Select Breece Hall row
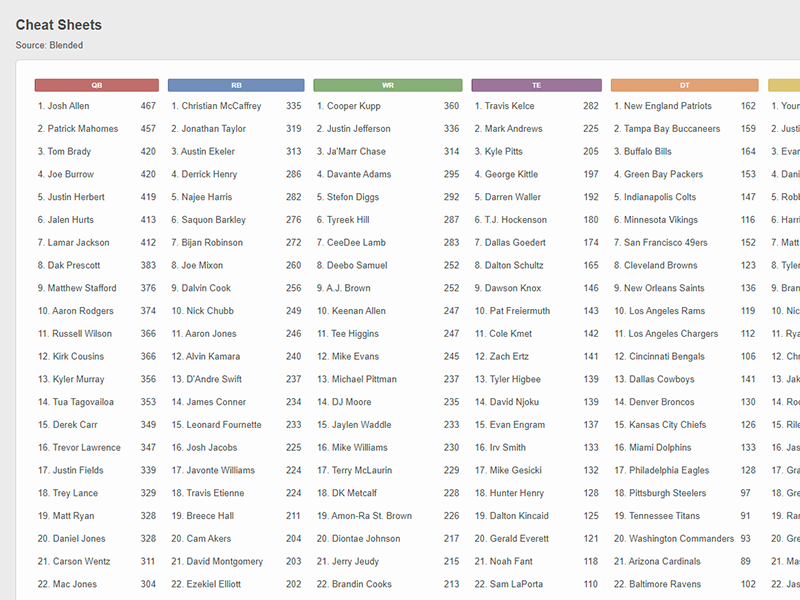 point(236,516)
